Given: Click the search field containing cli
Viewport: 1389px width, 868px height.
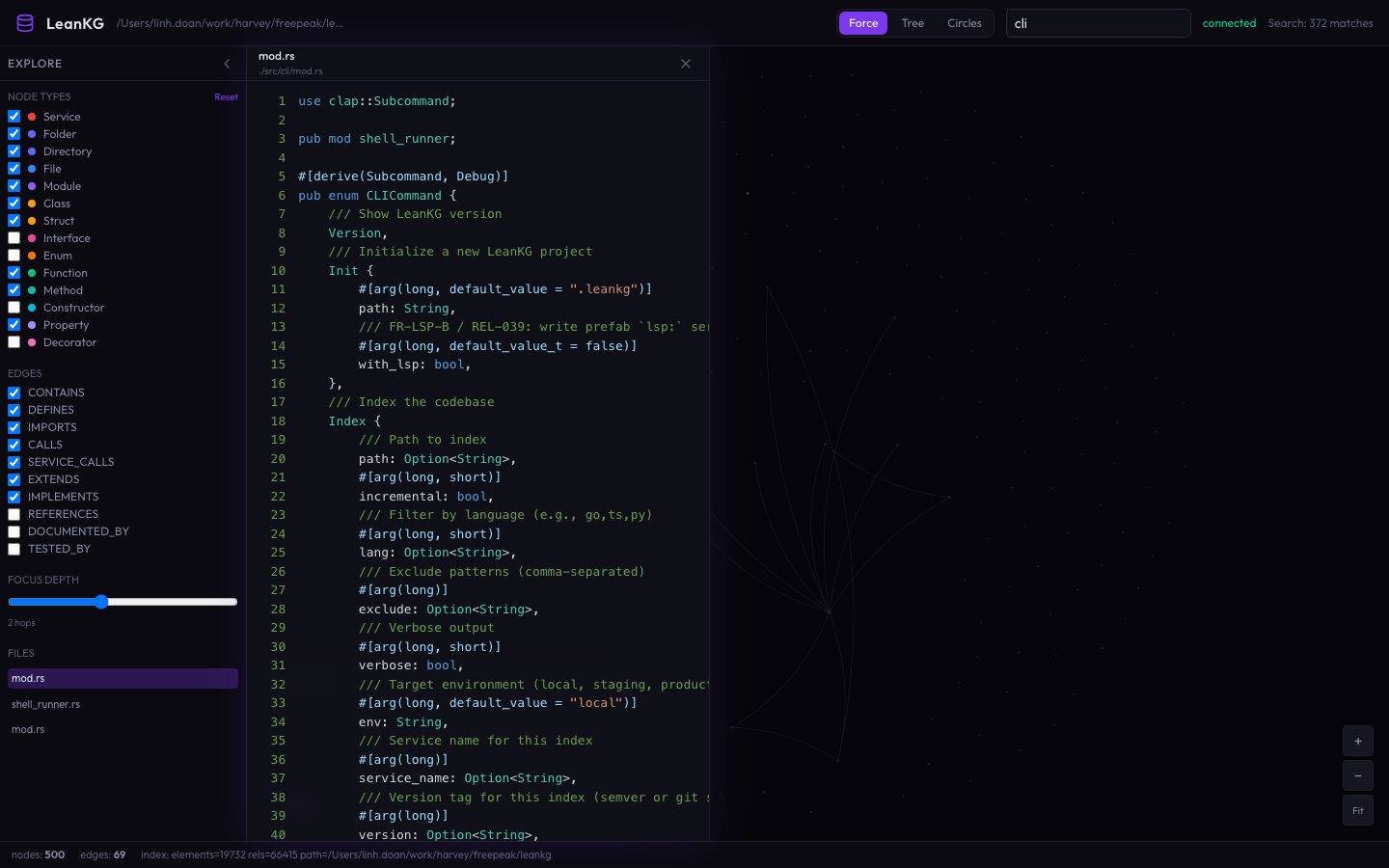Looking at the screenshot, I should point(1098,23).
